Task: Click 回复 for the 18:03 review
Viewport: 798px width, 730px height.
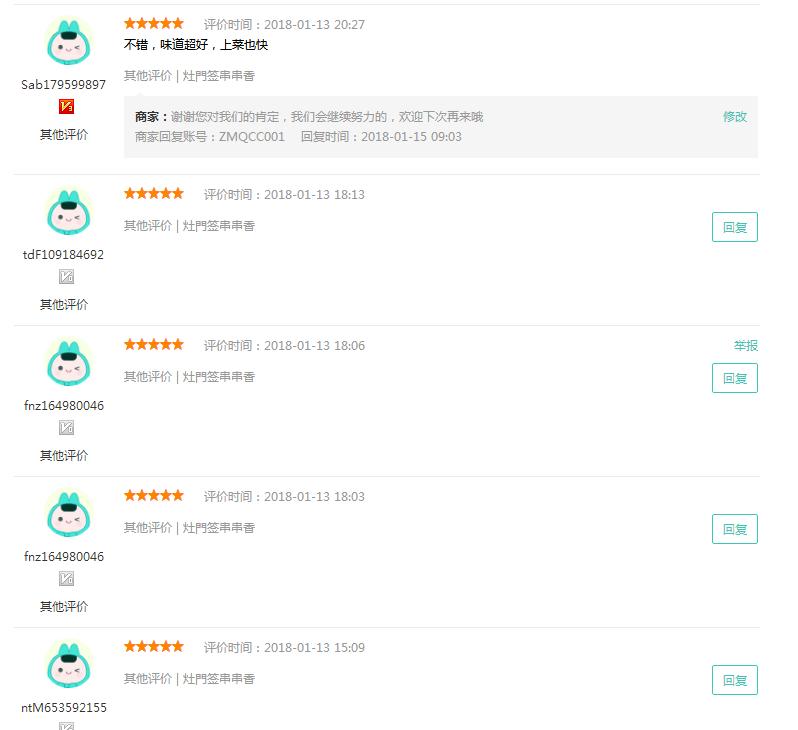Action: point(735,529)
